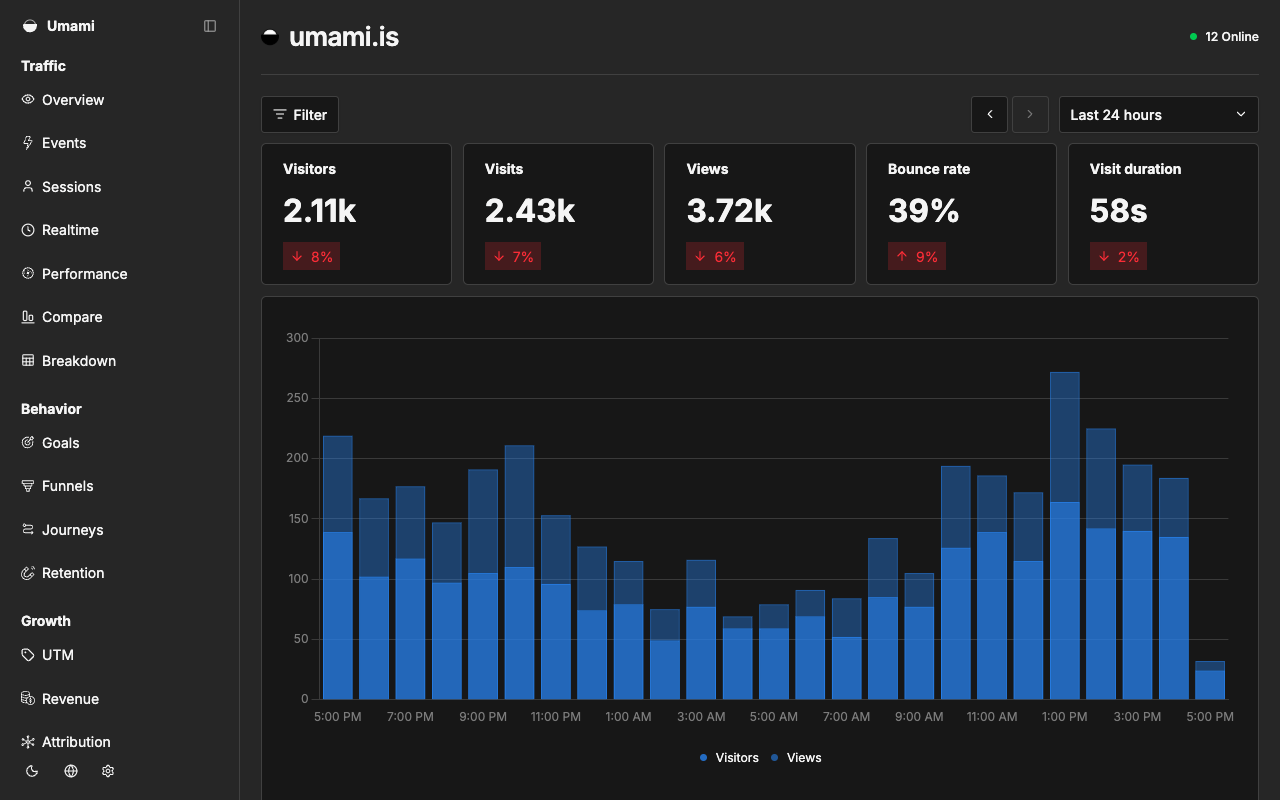Click the Compare chart icon
This screenshot has height=800, width=1280.
click(28, 317)
